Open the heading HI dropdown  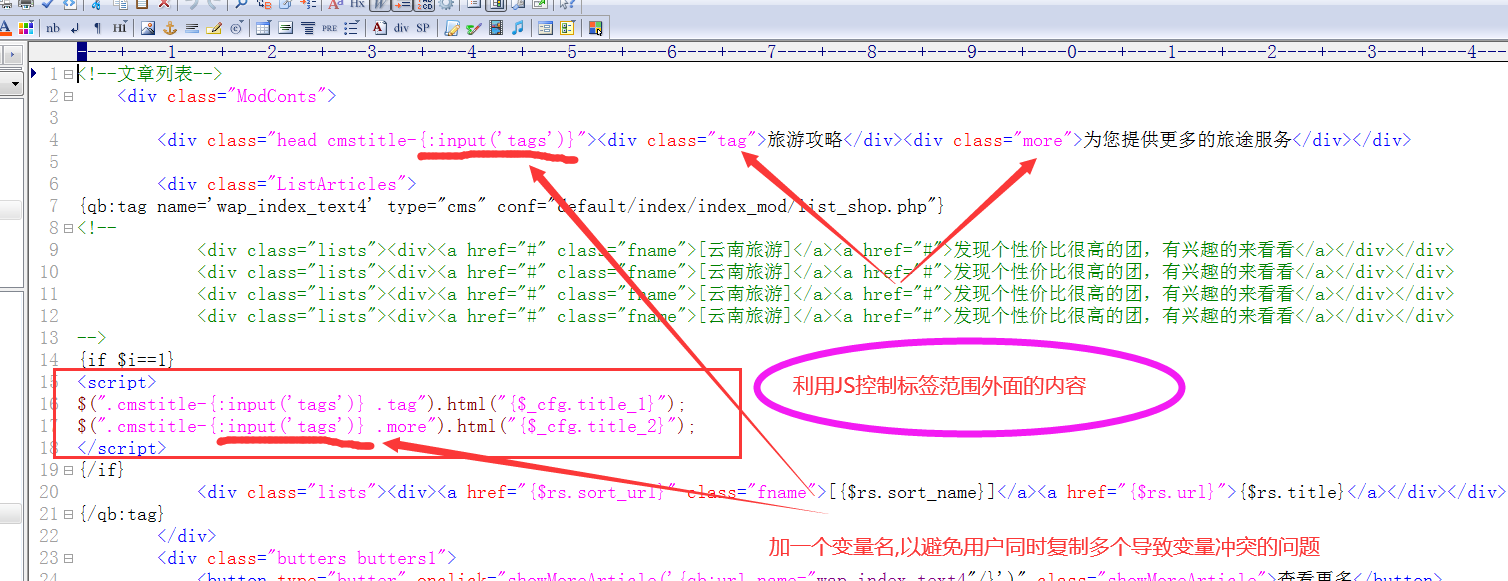[120, 27]
